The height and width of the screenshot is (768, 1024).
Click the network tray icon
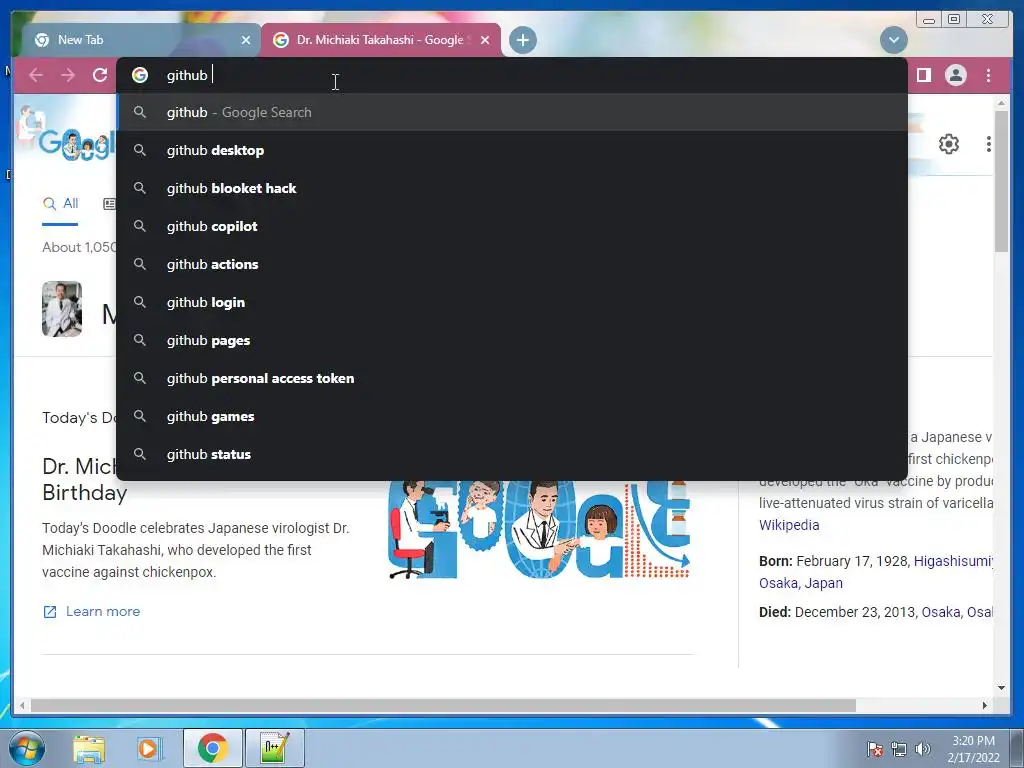899,749
